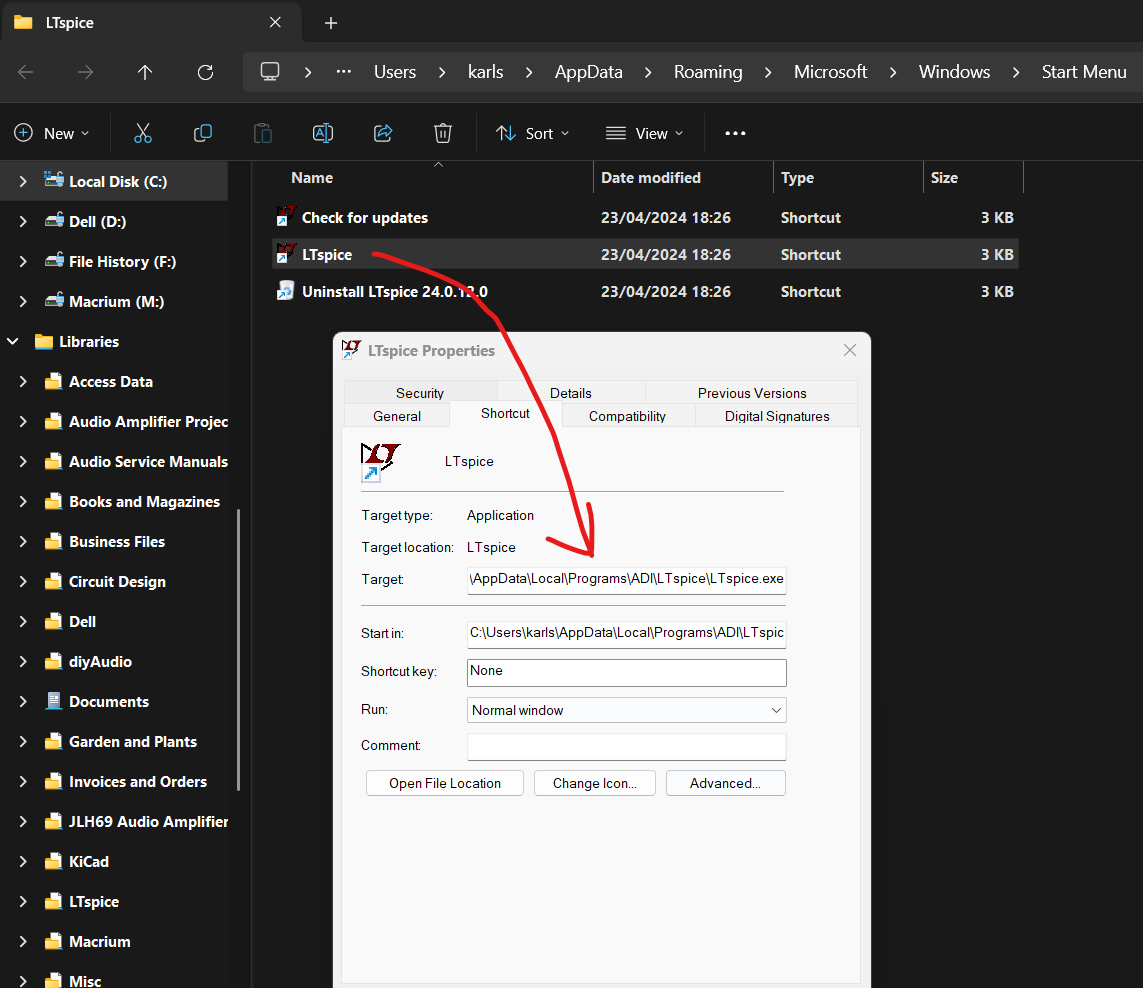1143x988 pixels.
Task: Click the LTspice shortcut icon in file list
Action: click(x=286, y=254)
